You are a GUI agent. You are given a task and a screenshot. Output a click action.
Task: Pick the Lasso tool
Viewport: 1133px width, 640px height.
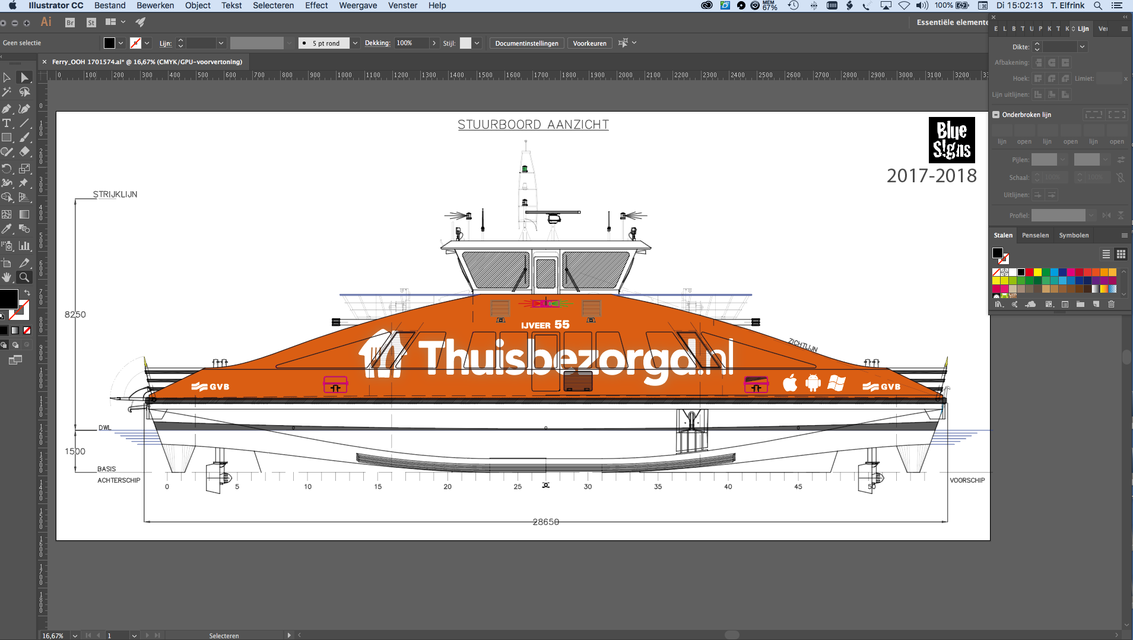click(24, 92)
